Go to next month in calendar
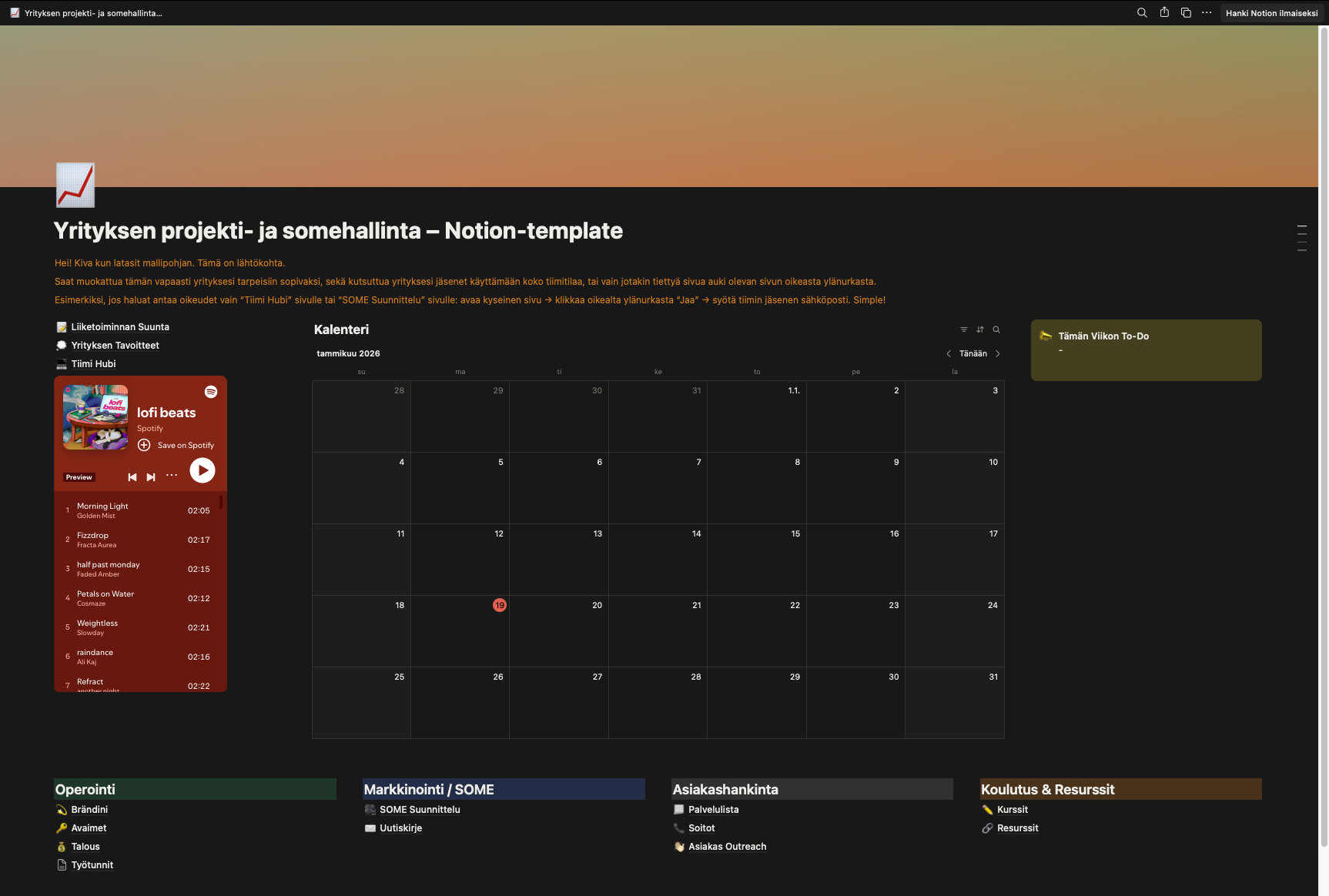Screen dimensions: 1329x896 pyautogui.click(x=998, y=354)
